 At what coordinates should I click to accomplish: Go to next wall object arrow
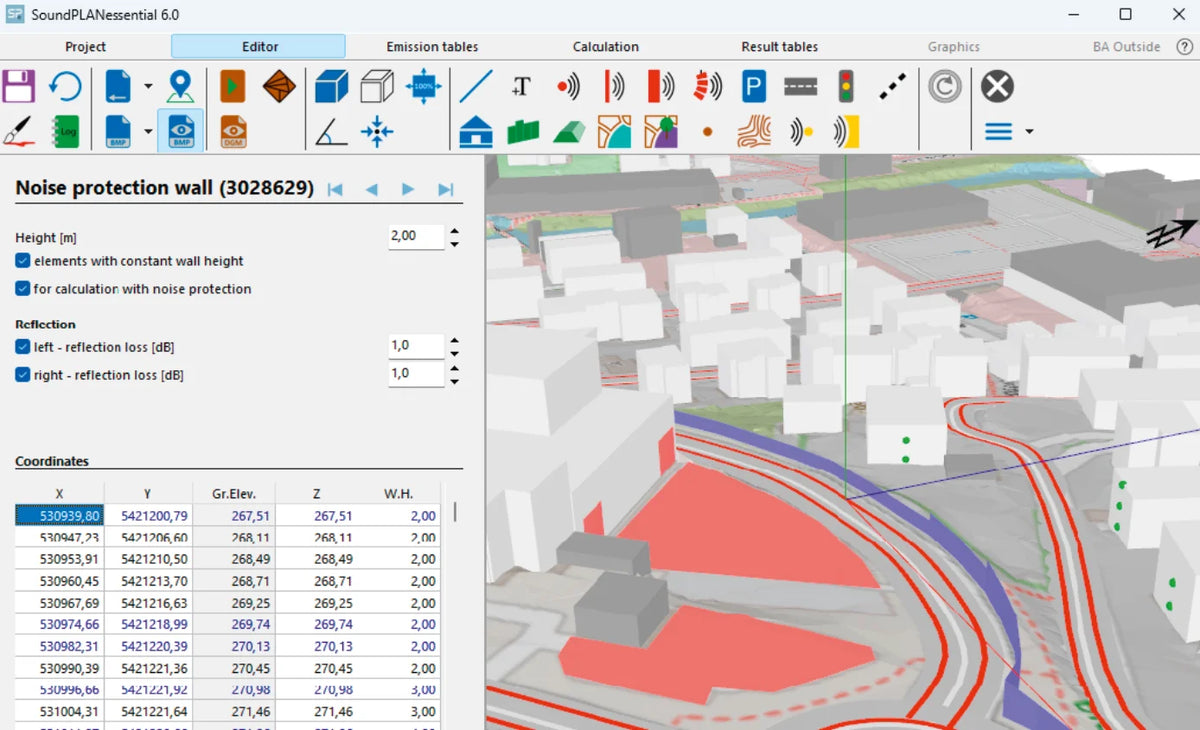[408, 189]
